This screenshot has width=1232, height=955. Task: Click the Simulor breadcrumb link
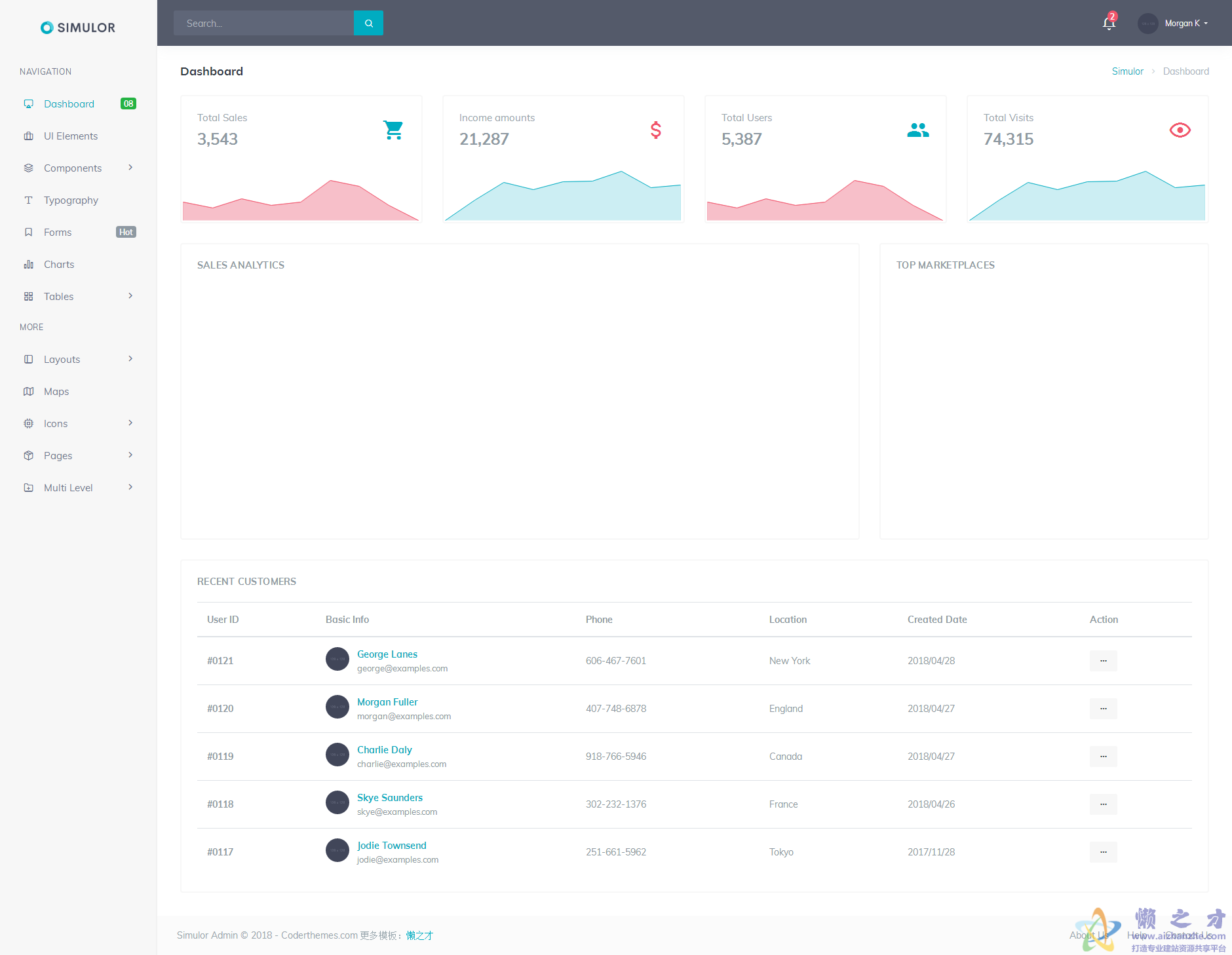(x=1127, y=71)
